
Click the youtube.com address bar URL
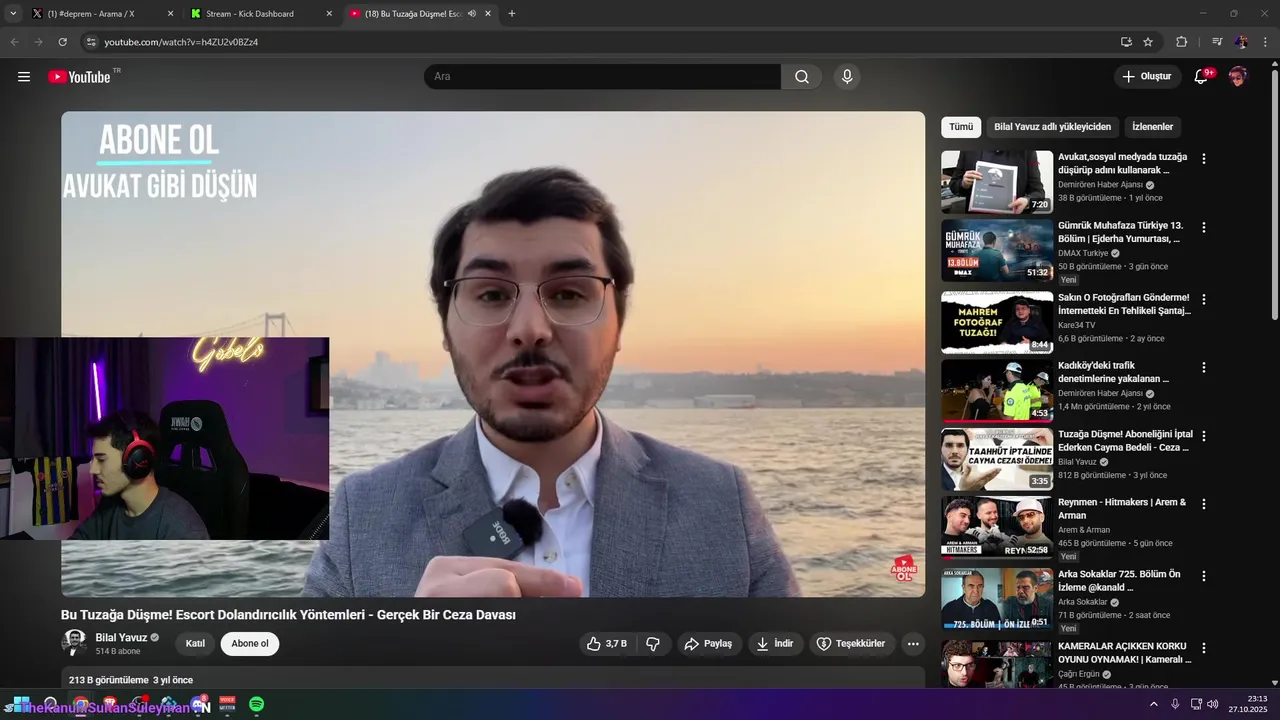tap(181, 42)
